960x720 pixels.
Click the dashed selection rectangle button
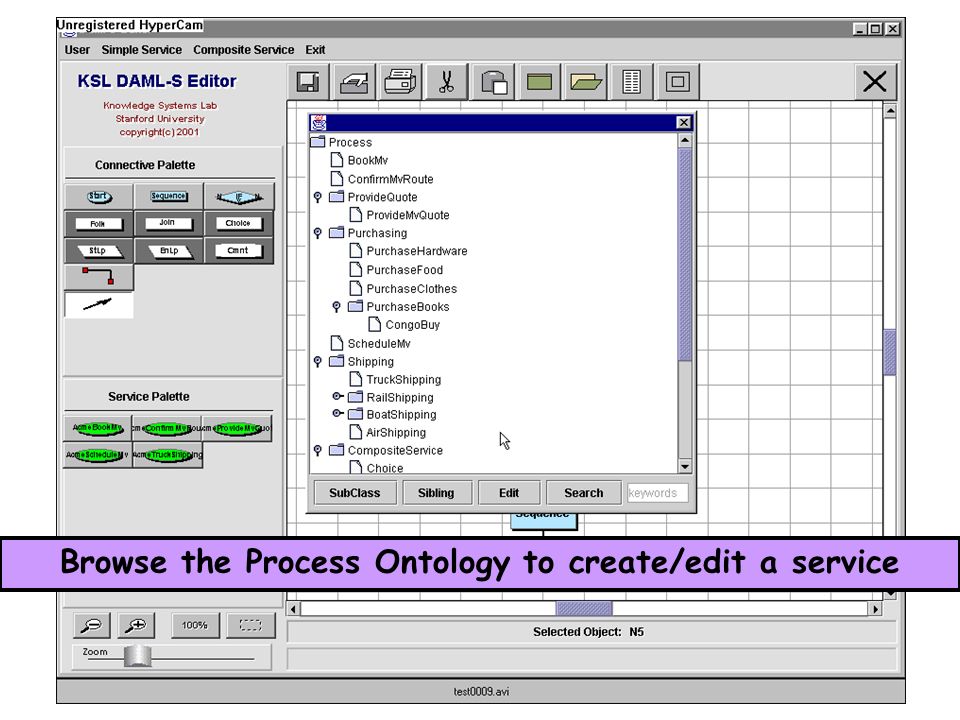250,625
